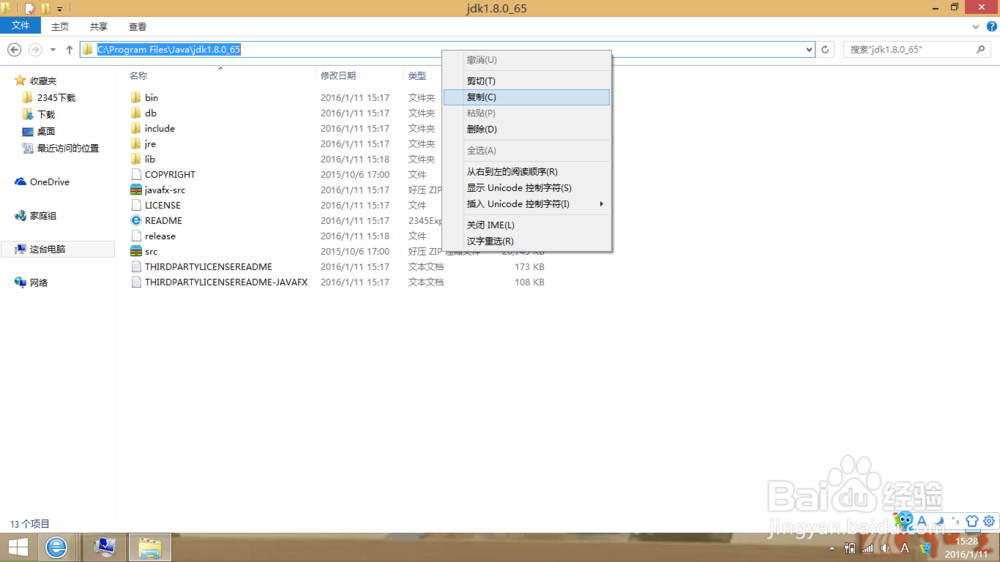Viewport: 1000px width, 562px height.
Task: Go up one folder level arrow
Action: [x=69, y=49]
